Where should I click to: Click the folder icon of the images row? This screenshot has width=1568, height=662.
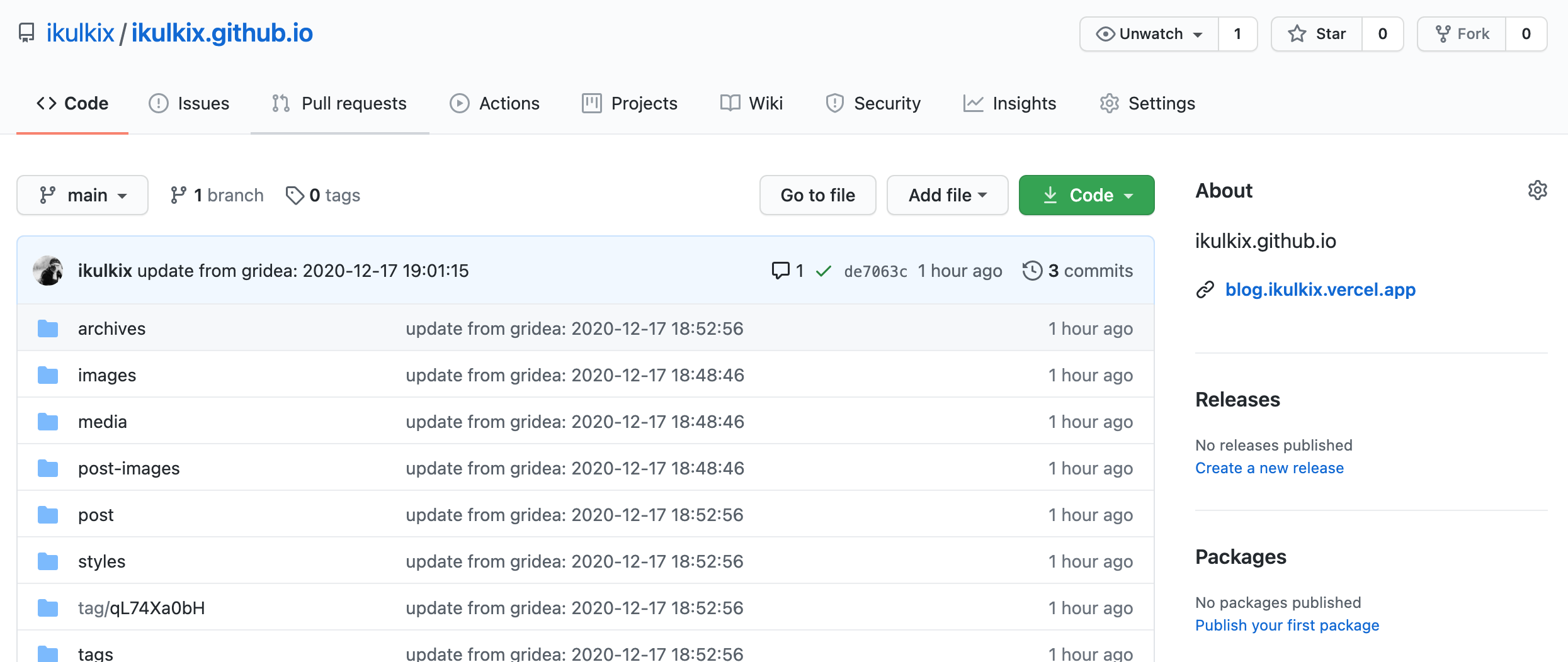(x=48, y=375)
